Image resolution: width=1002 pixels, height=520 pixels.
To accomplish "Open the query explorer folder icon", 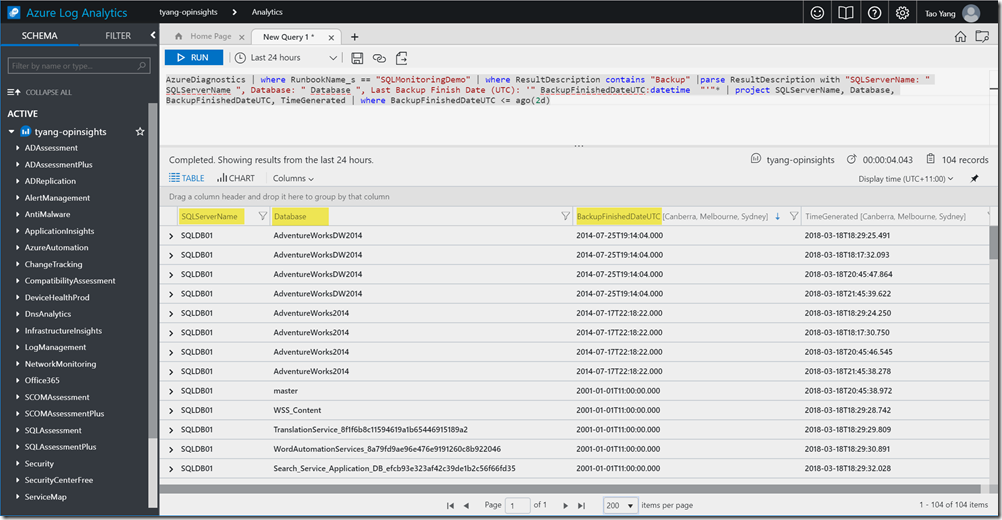I will 982,36.
